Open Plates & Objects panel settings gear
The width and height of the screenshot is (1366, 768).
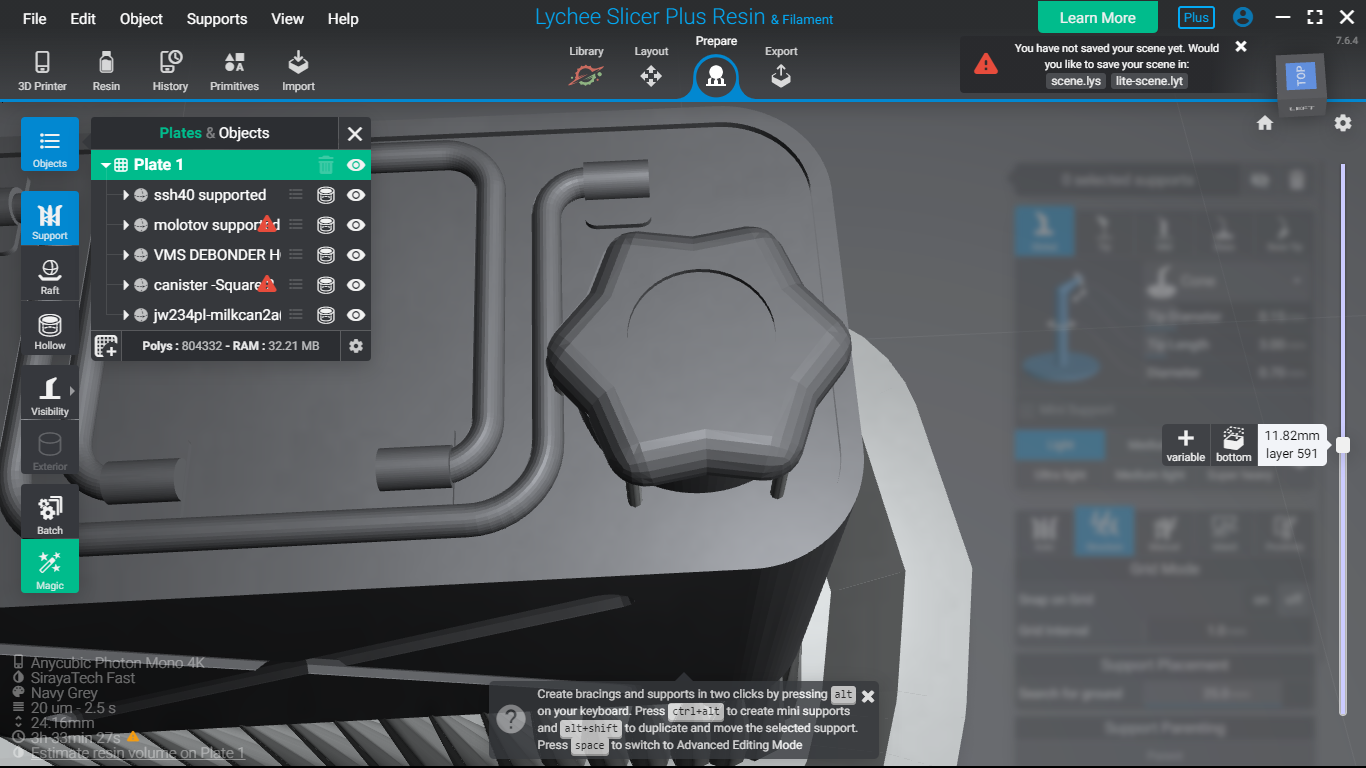(x=355, y=346)
